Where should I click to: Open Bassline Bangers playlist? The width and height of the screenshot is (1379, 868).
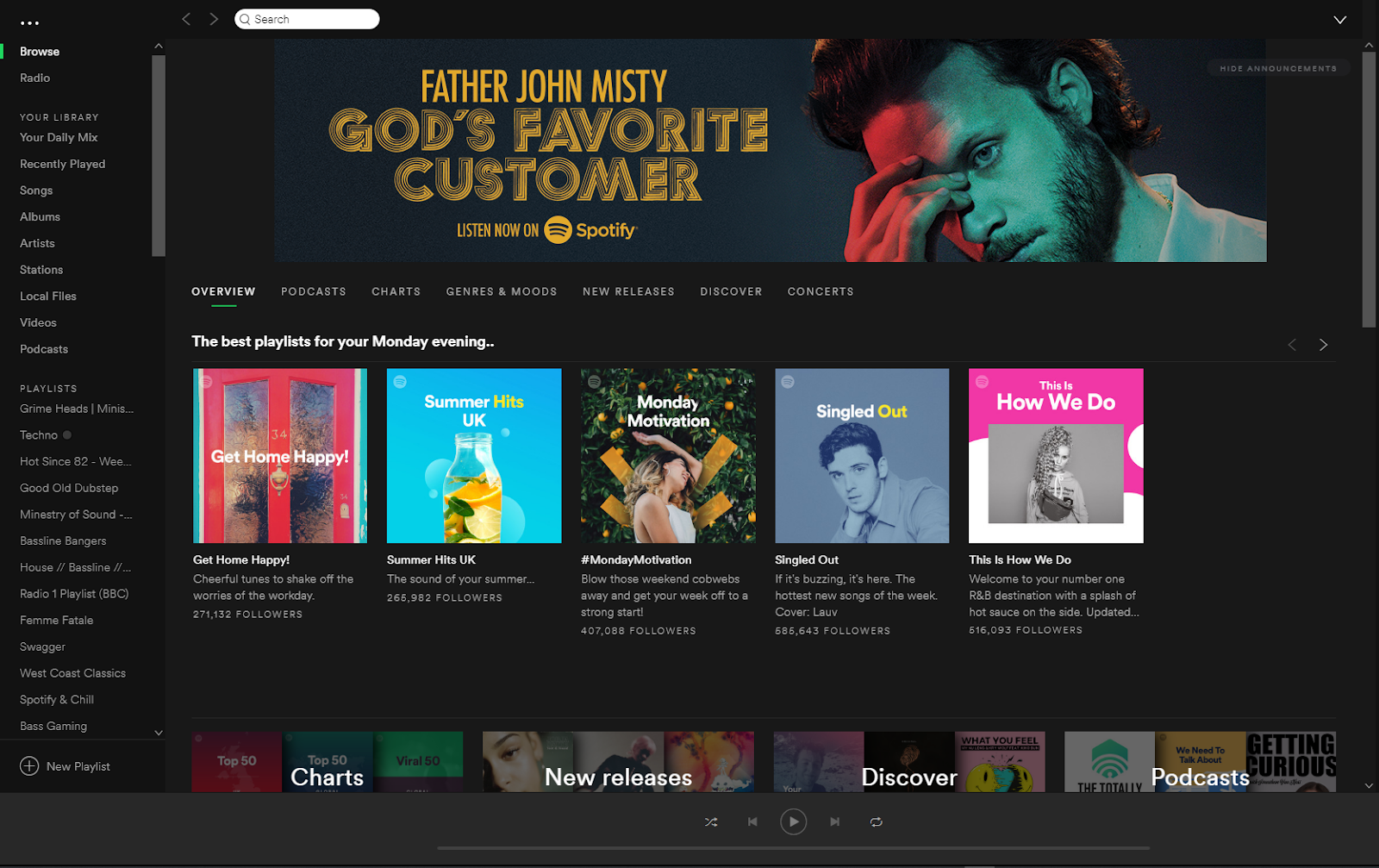pos(63,540)
